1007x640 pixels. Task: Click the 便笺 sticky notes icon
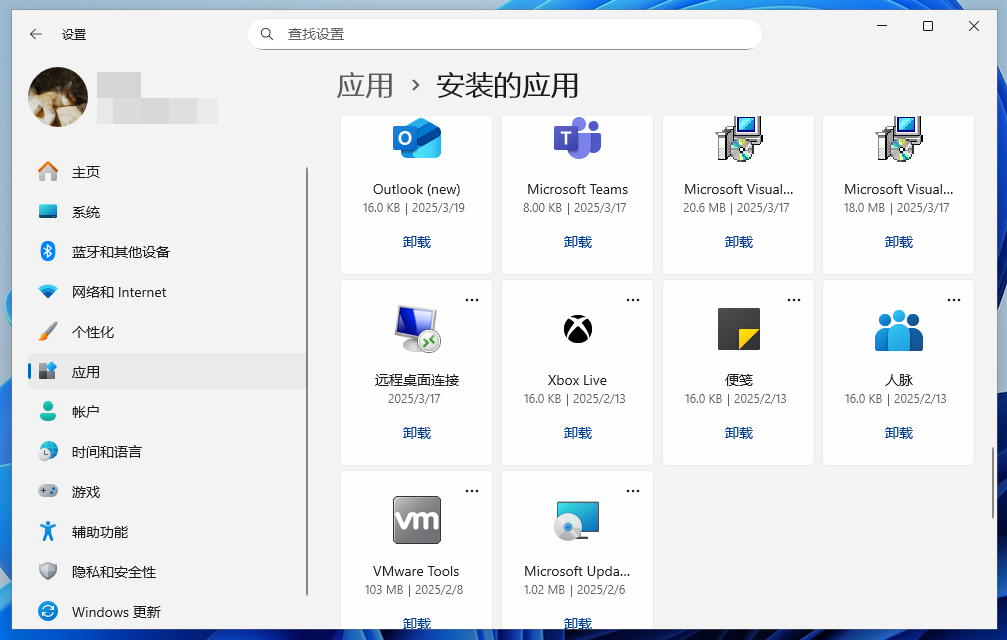(739, 329)
